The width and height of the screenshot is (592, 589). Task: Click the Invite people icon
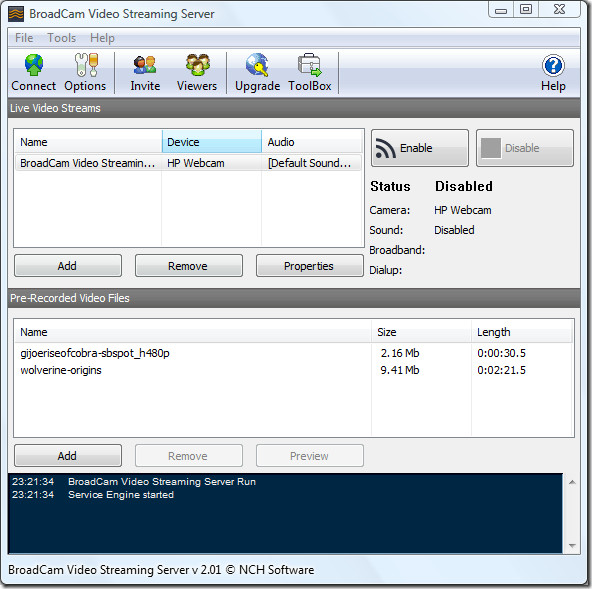[145, 65]
